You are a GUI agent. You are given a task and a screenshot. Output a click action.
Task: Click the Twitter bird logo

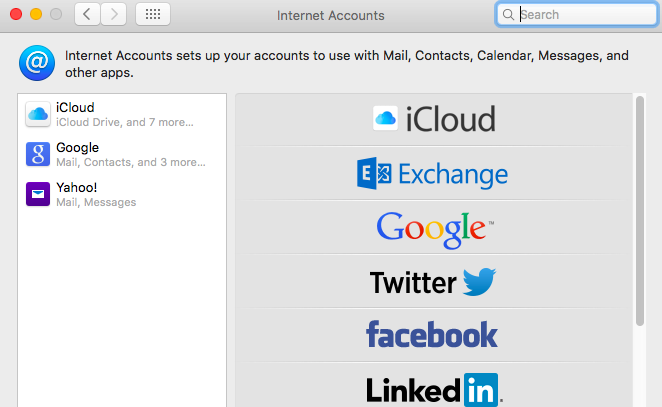pos(479,281)
